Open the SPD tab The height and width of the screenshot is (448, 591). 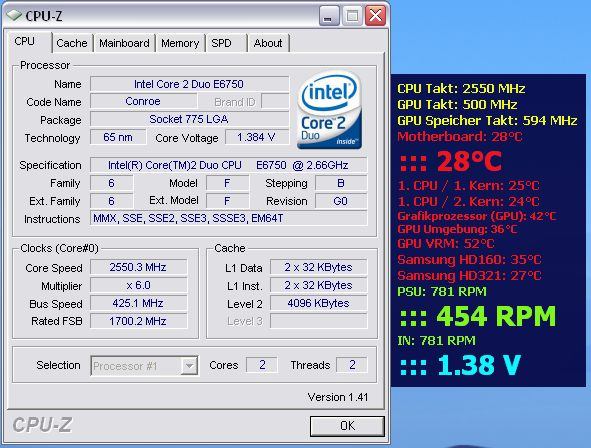point(225,43)
